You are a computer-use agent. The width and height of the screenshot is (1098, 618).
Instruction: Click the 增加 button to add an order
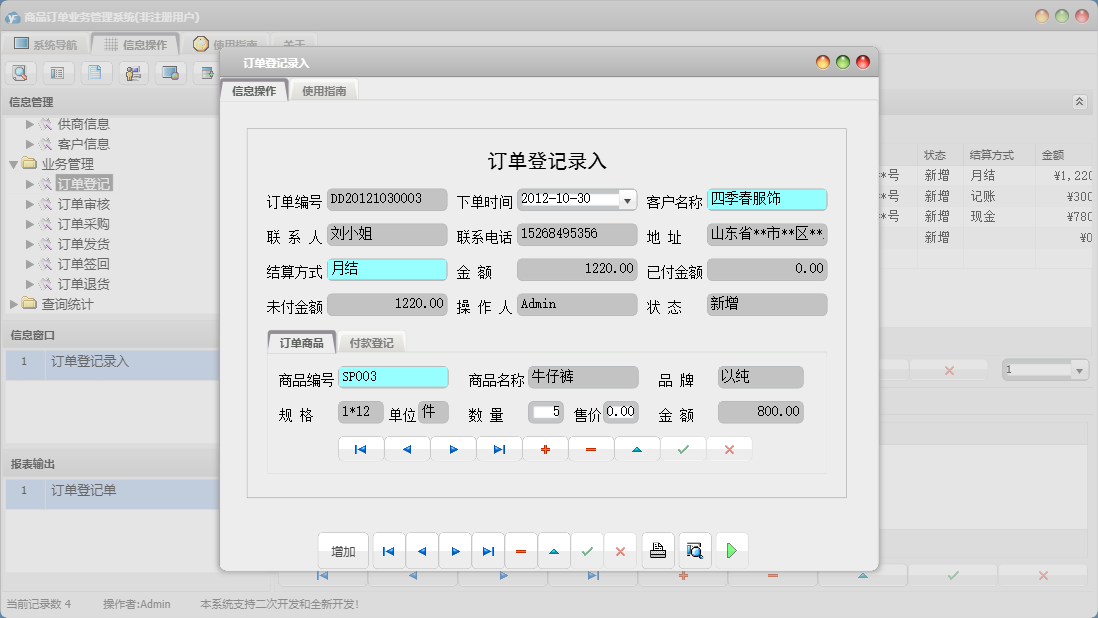[342, 550]
